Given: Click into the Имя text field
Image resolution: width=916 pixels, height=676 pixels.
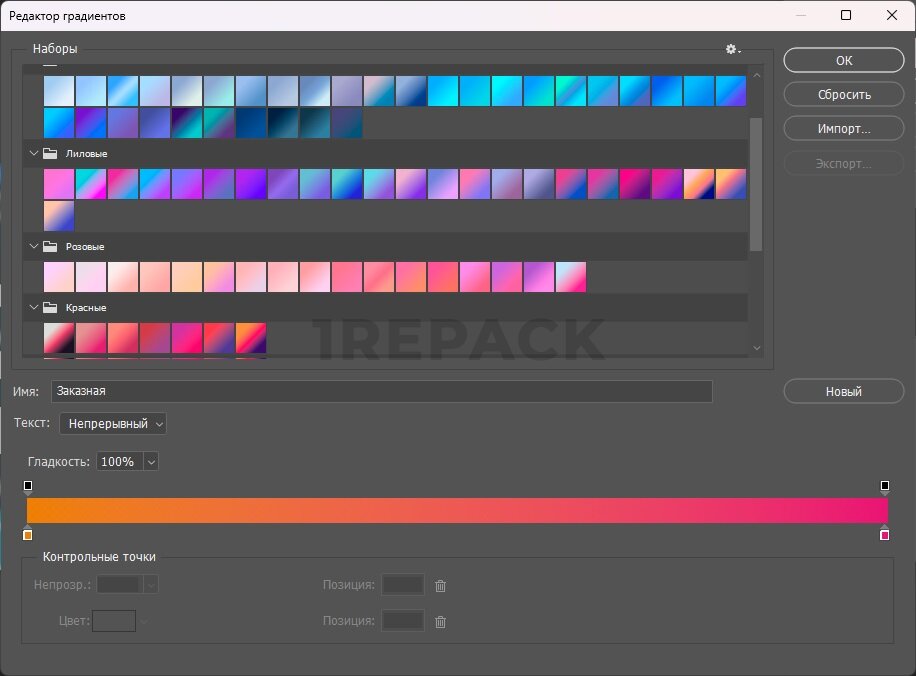Looking at the screenshot, I should pos(381,392).
